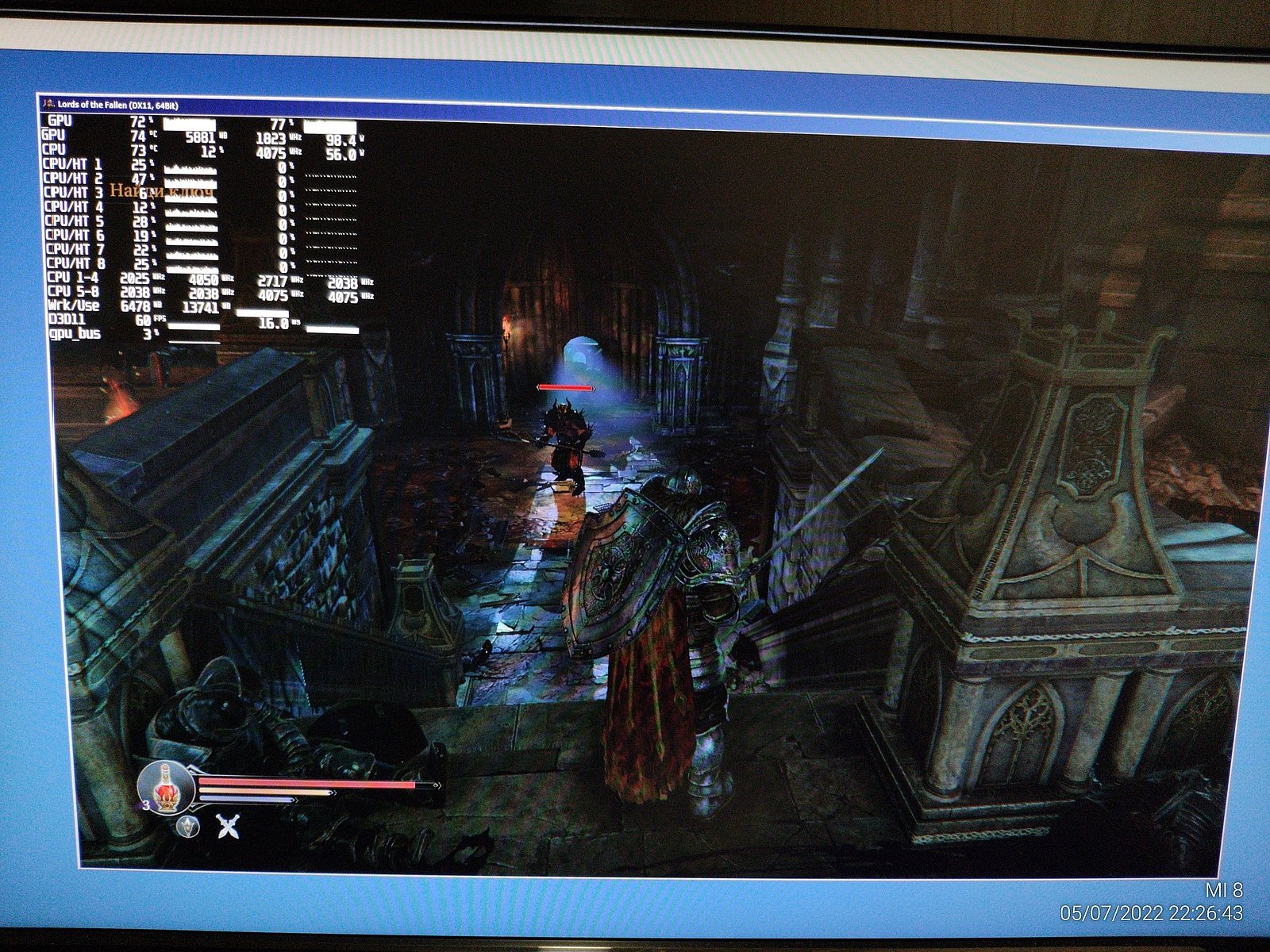Screen dimensions: 1270x952
Task: Click the CPU temperature value '73'
Action: coord(137,150)
